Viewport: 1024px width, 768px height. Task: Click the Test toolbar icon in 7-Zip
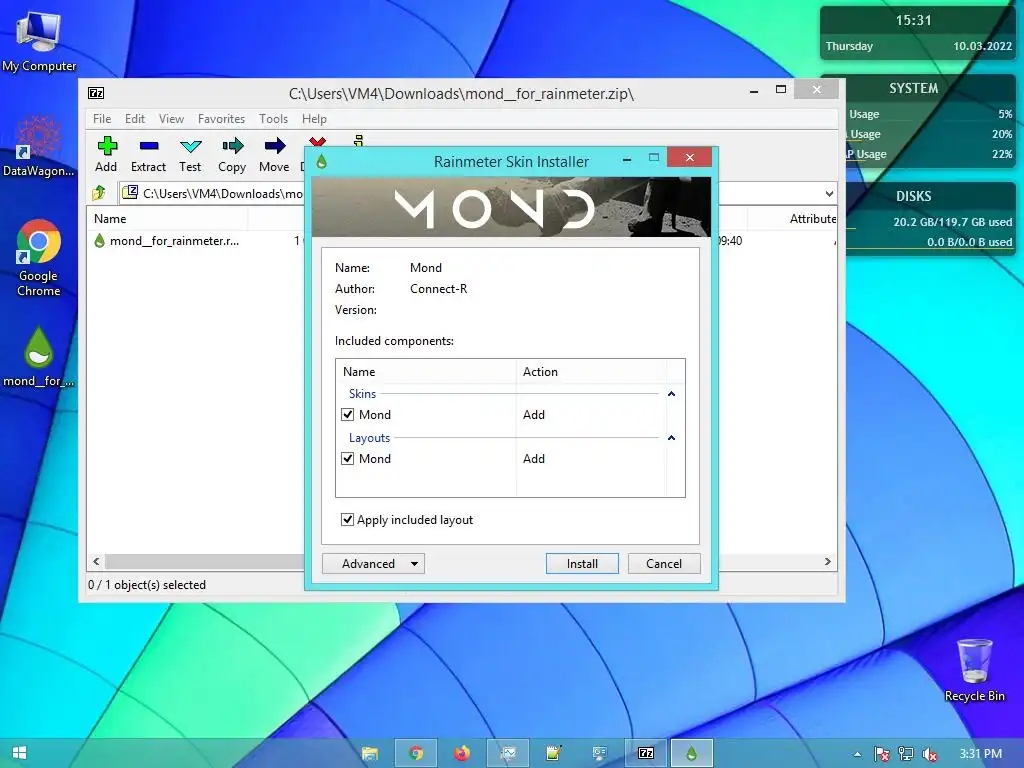tap(190, 154)
